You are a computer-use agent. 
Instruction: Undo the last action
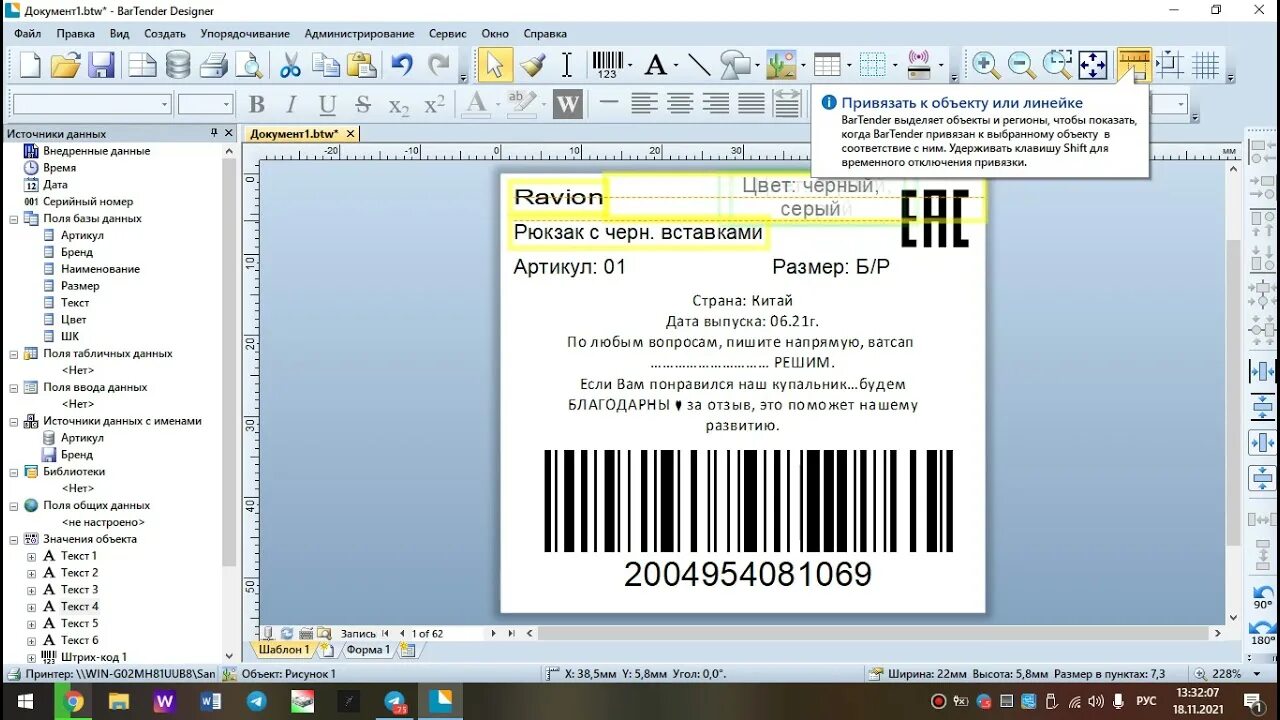402,66
